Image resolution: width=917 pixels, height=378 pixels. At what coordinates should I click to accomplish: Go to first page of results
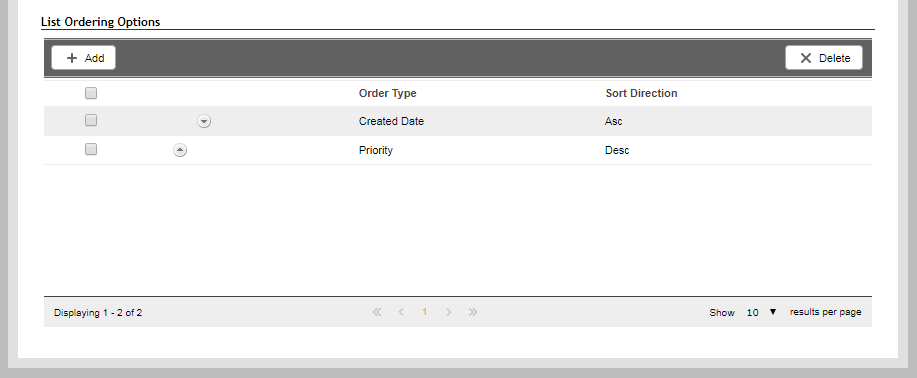coord(377,312)
